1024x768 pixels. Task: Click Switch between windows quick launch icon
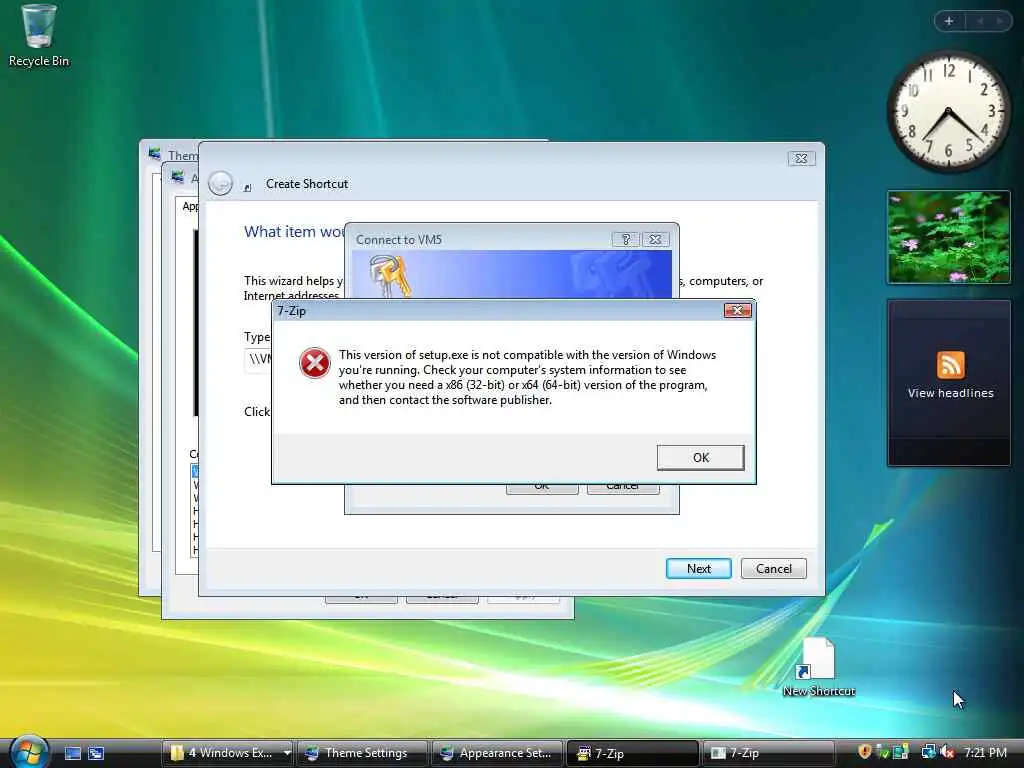96,753
